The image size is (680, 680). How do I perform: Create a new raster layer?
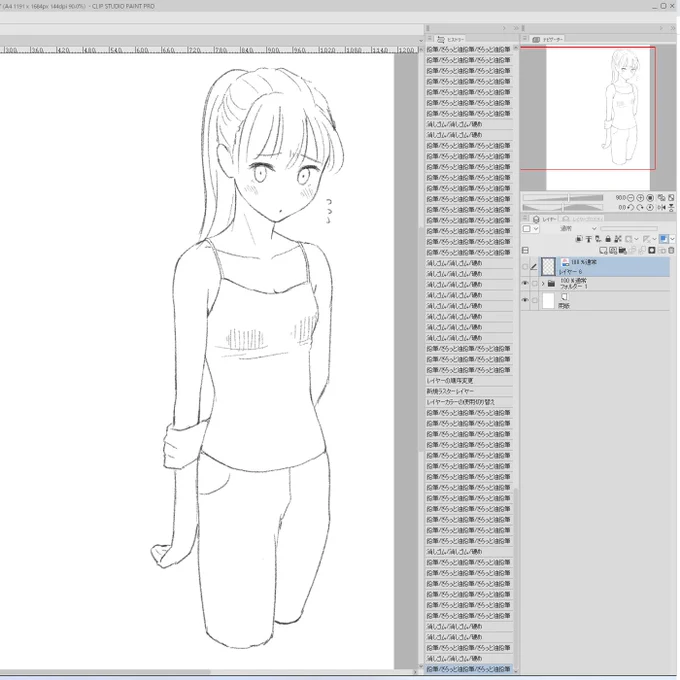coord(603,251)
